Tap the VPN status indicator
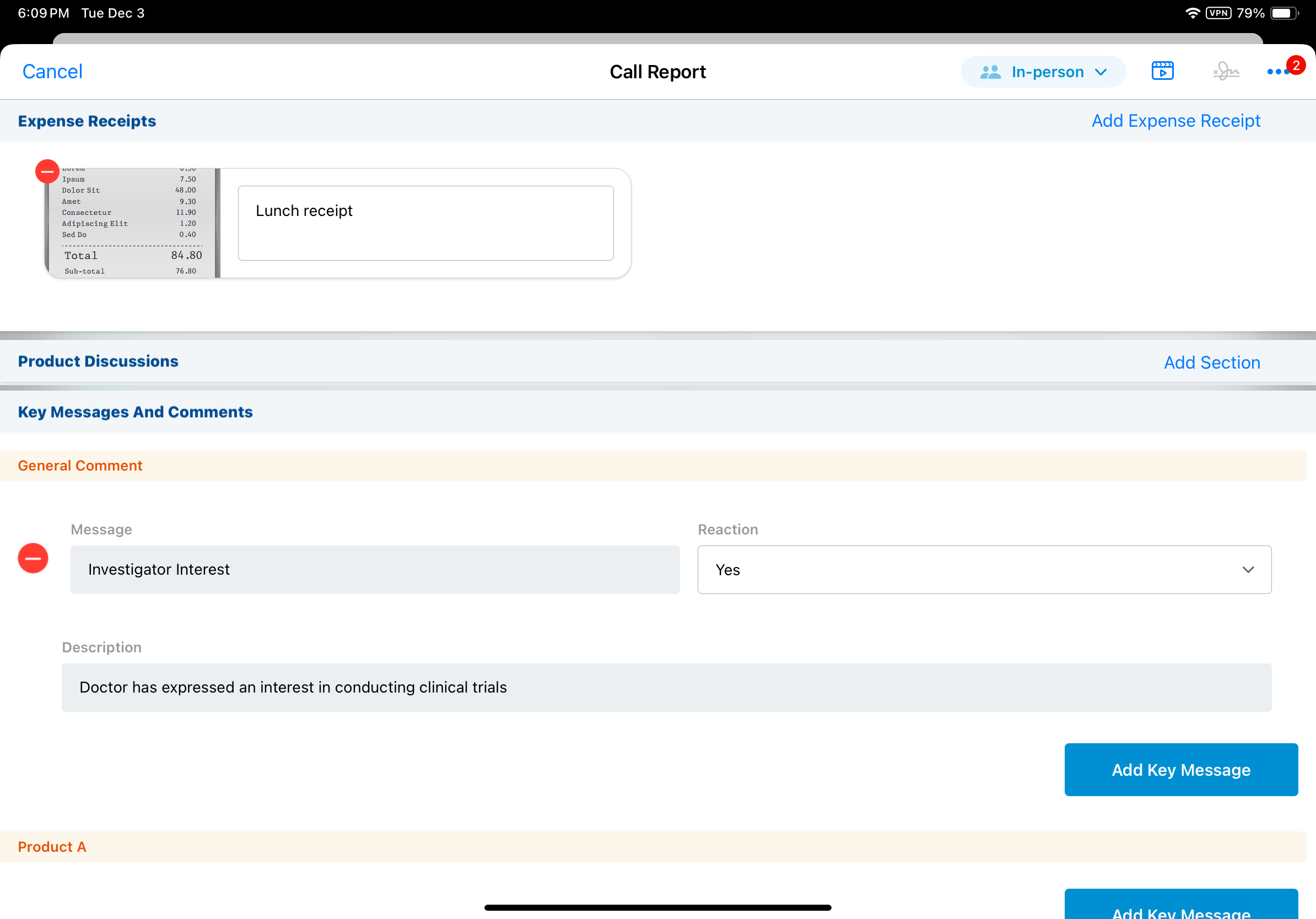1316x919 pixels. 1218,13
